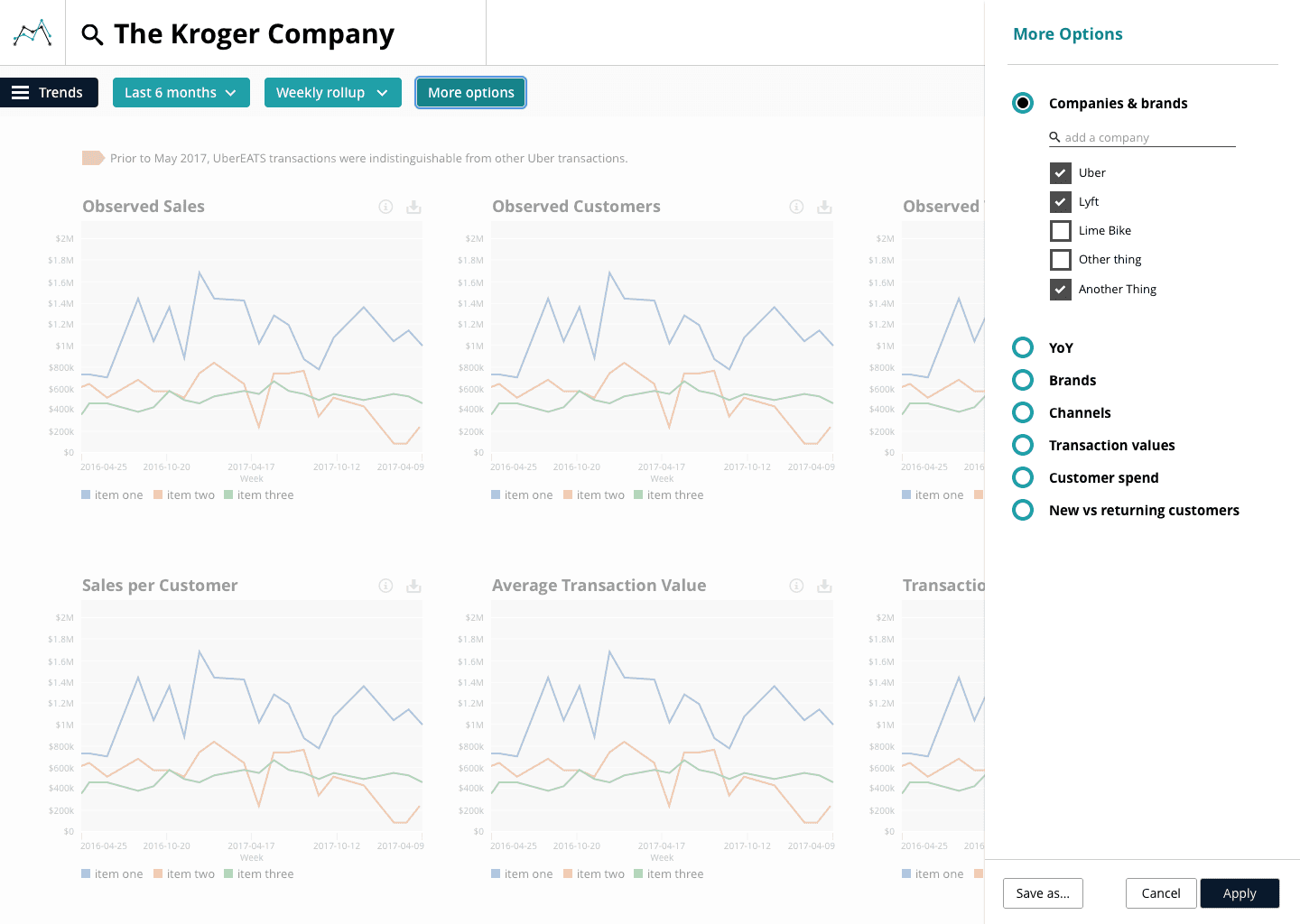Download the Observed Sales chart

click(x=413, y=207)
